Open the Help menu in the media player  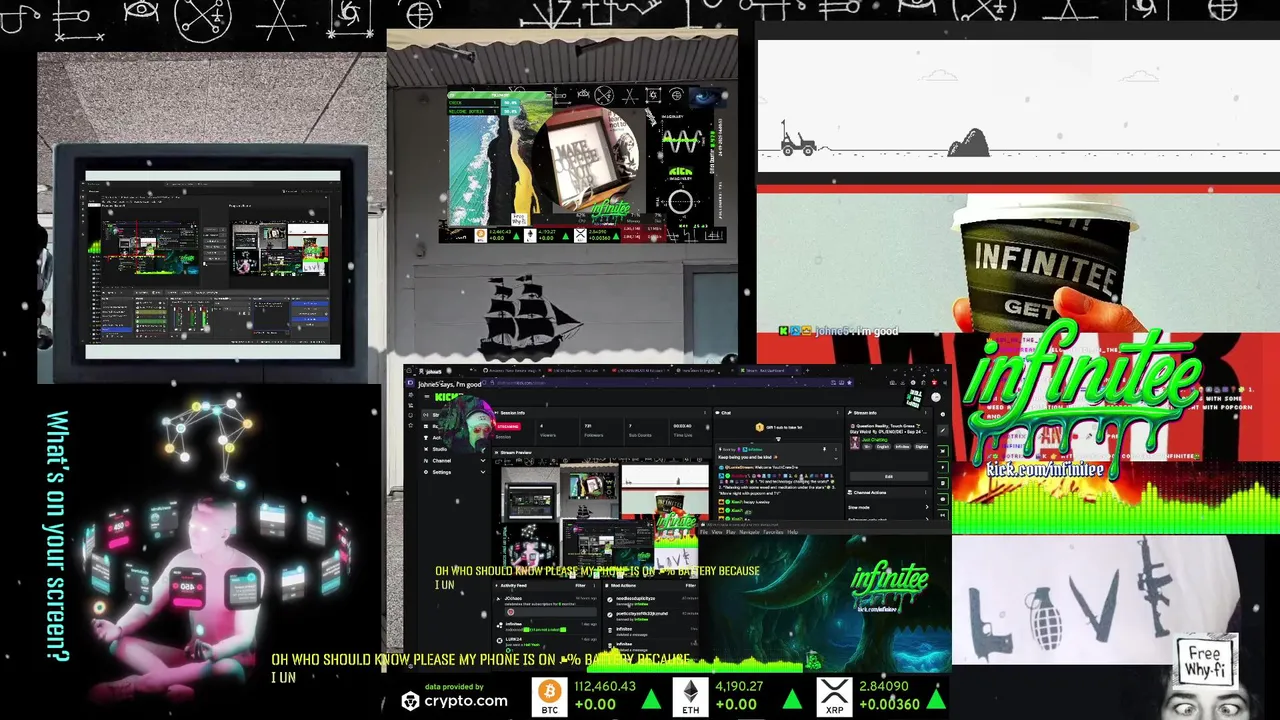(792, 532)
